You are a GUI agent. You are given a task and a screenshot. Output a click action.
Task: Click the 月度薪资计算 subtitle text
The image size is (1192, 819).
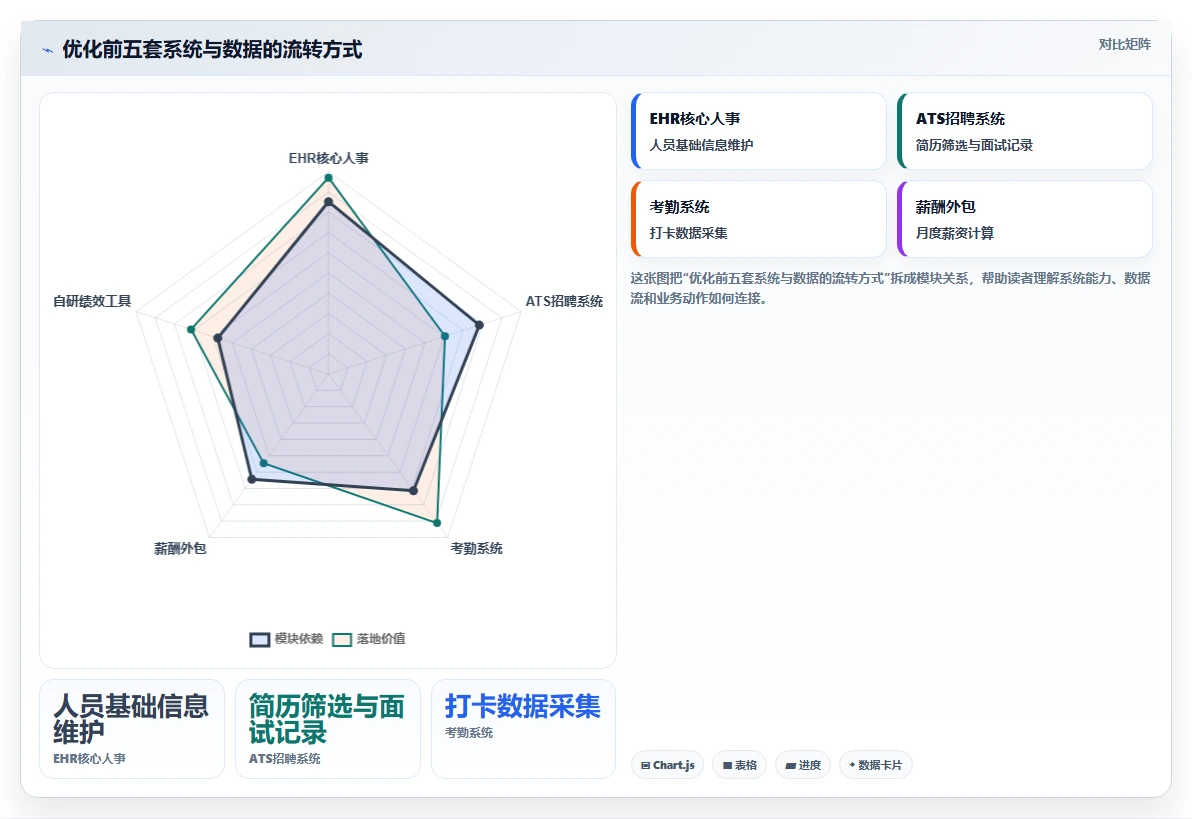(x=954, y=233)
